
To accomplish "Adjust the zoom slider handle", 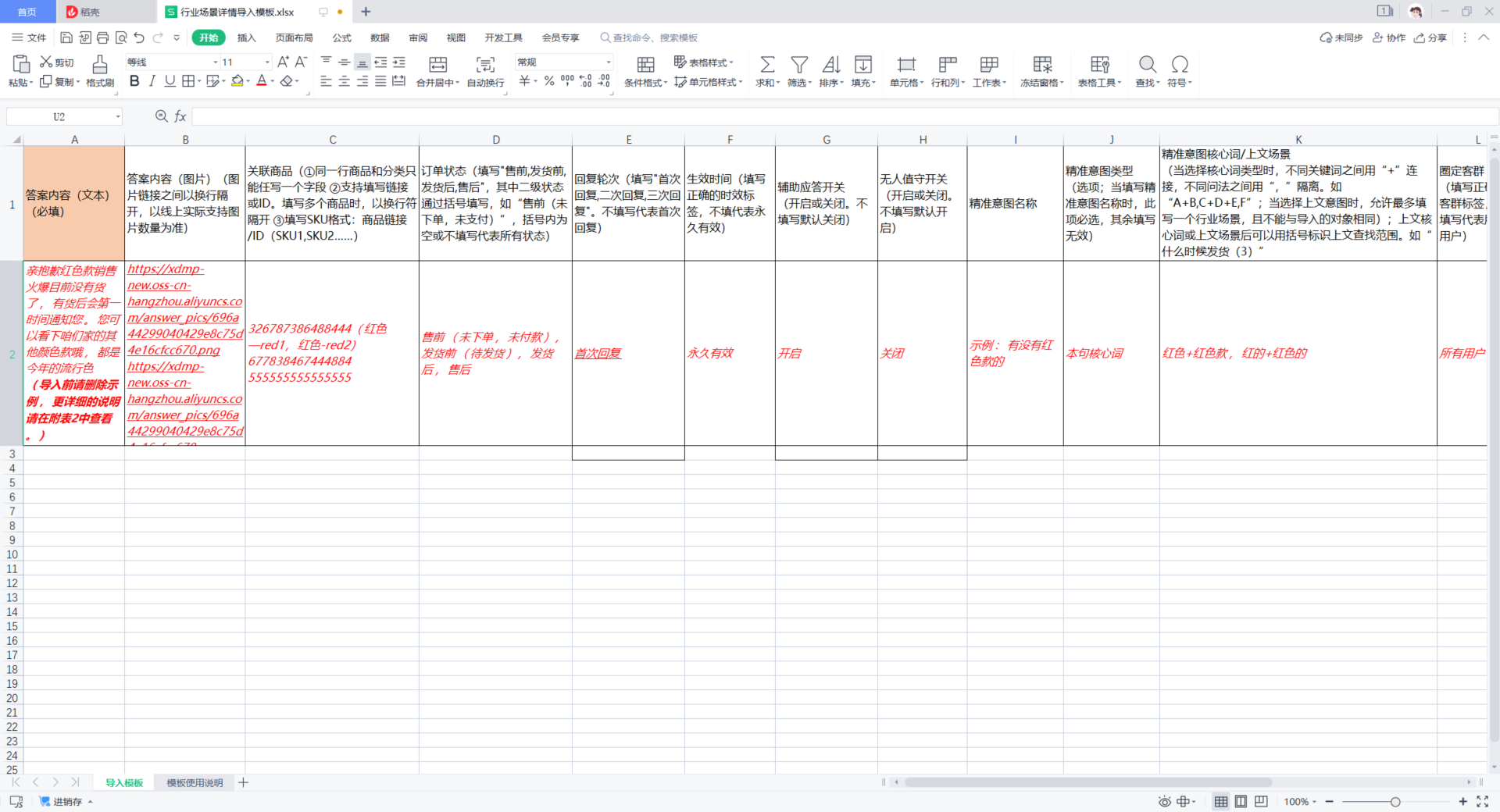I will [x=1395, y=802].
